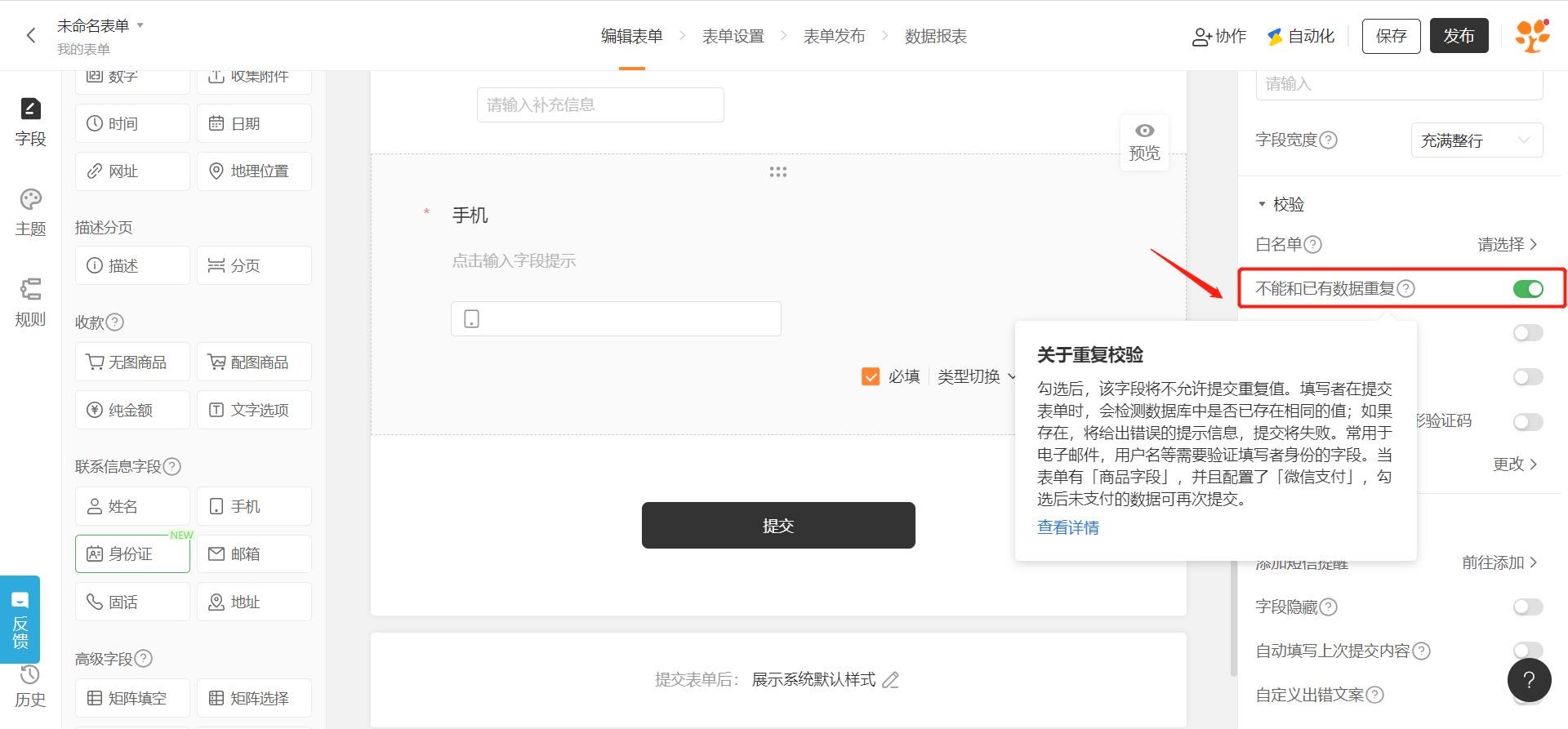1568x729 pixels.
Task: Open the 自动化 automation option
Action: [1301, 36]
